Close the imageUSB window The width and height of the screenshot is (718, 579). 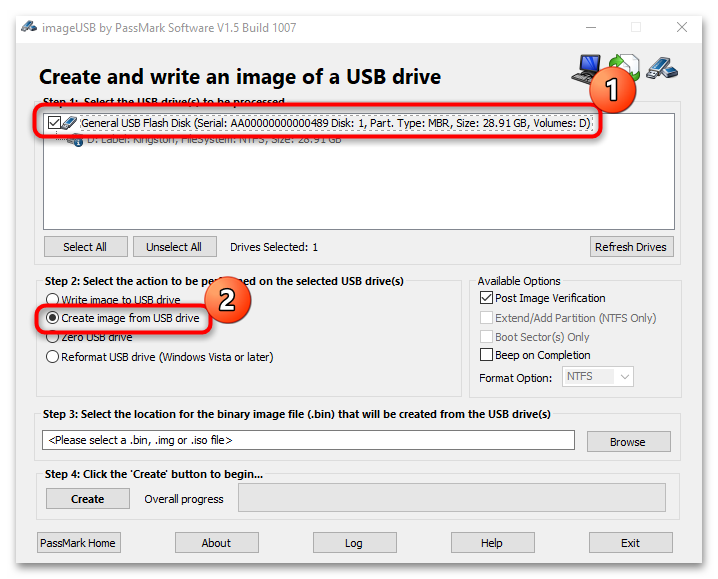(x=682, y=27)
